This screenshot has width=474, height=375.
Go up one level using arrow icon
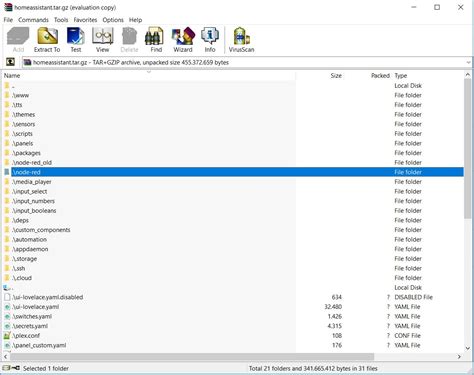click(10, 62)
